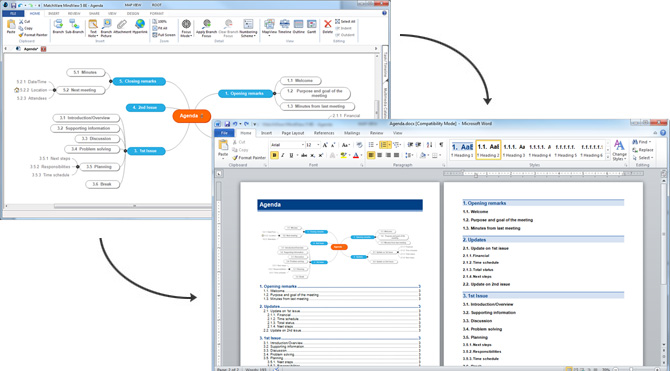Open the font size 12 dropdown
This screenshot has height=371, width=670.
pos(318,145)
